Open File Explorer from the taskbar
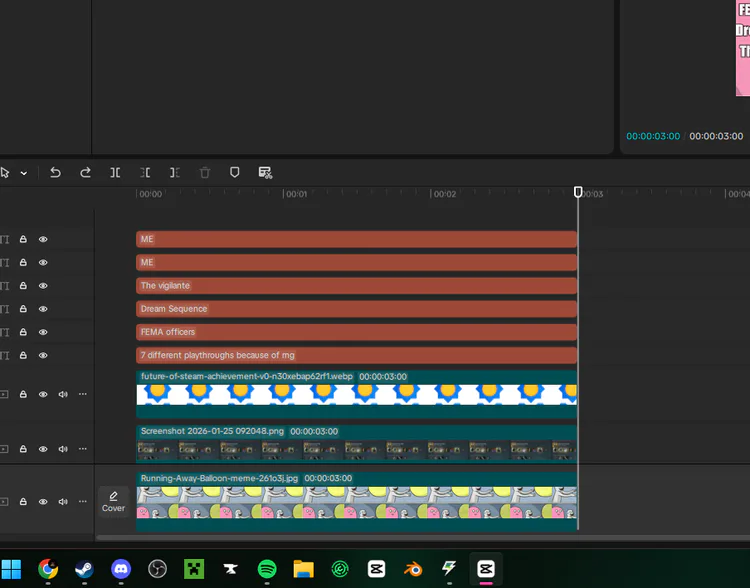 click(x=303, y=569)
